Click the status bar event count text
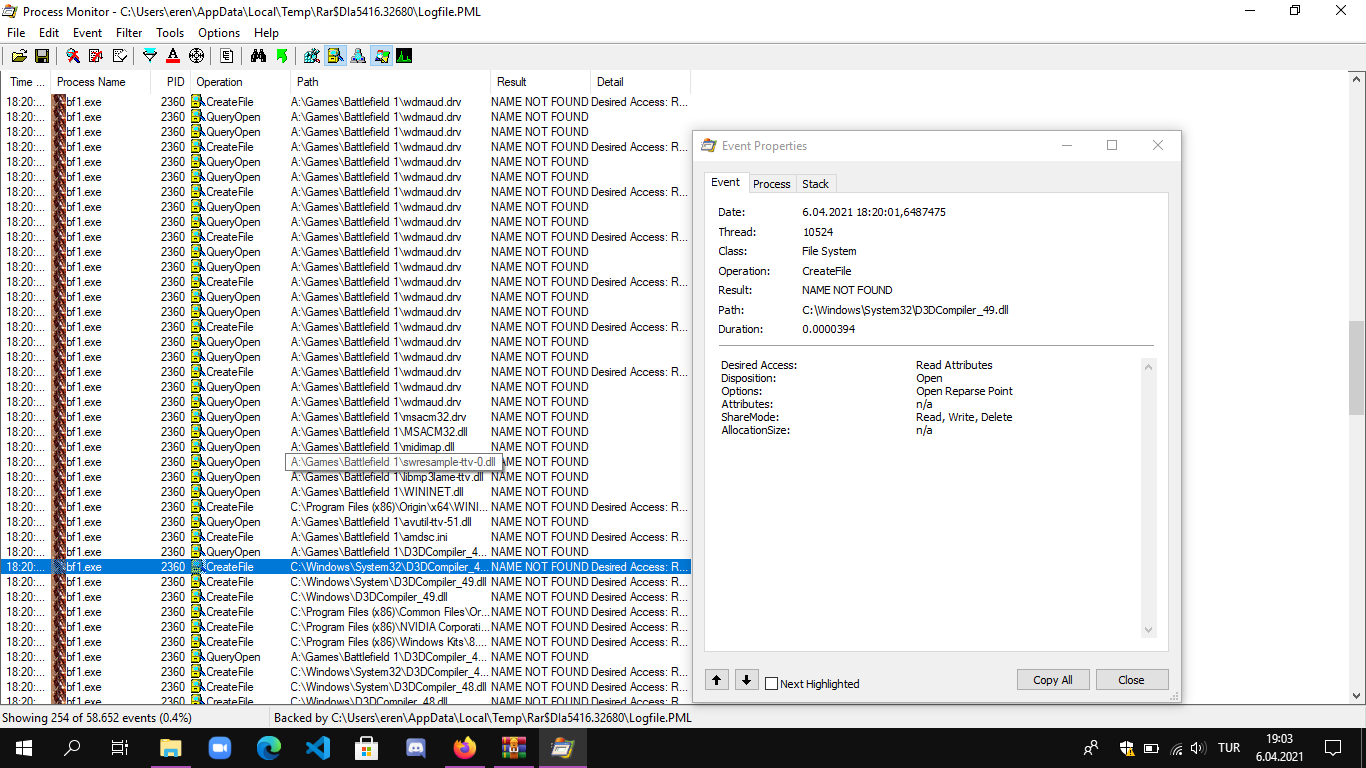Viewport: 1366px width, 768px height. point(97,718)
